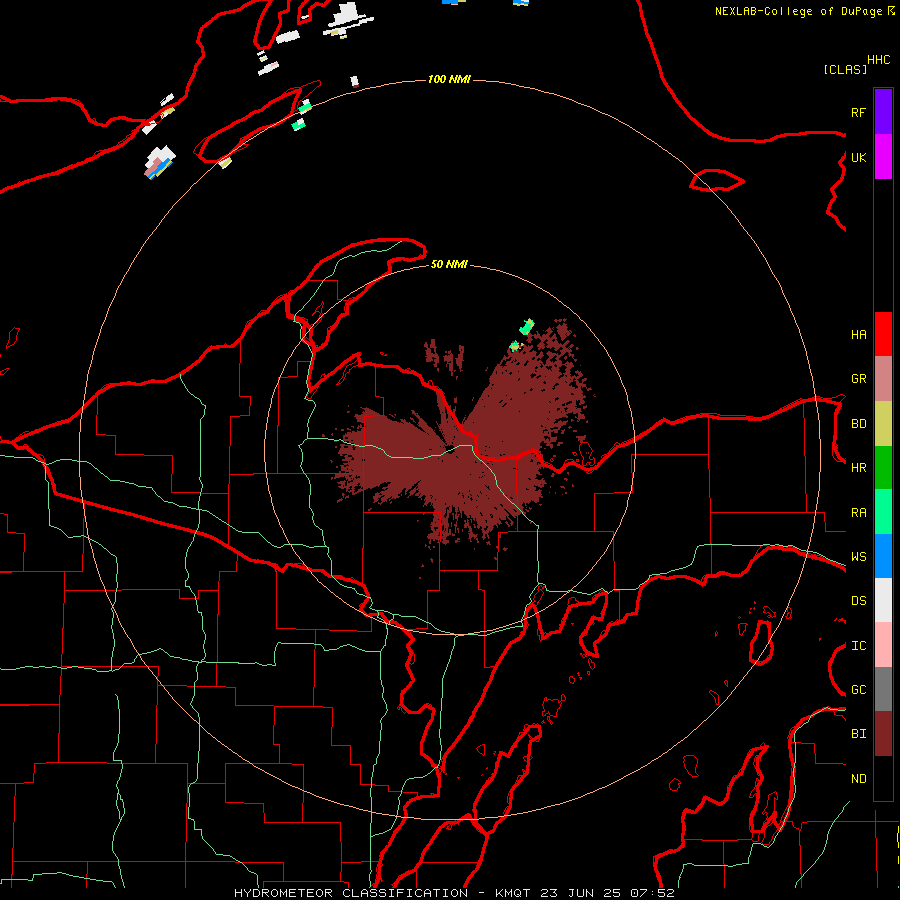Click the GR legend label
Screen dimensions: 900x900
point(858,379)
